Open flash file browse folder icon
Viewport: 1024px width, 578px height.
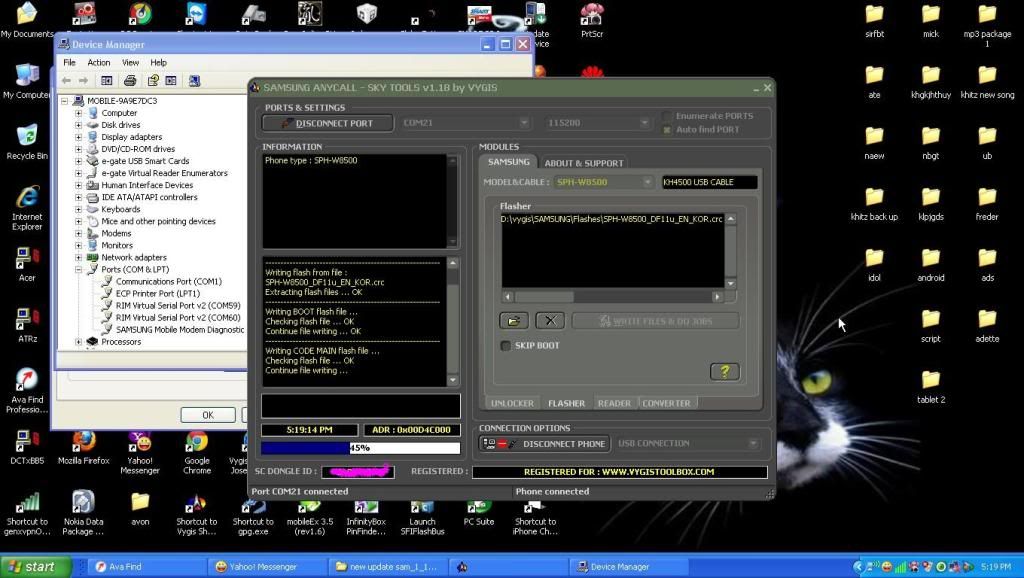point(514,321)
